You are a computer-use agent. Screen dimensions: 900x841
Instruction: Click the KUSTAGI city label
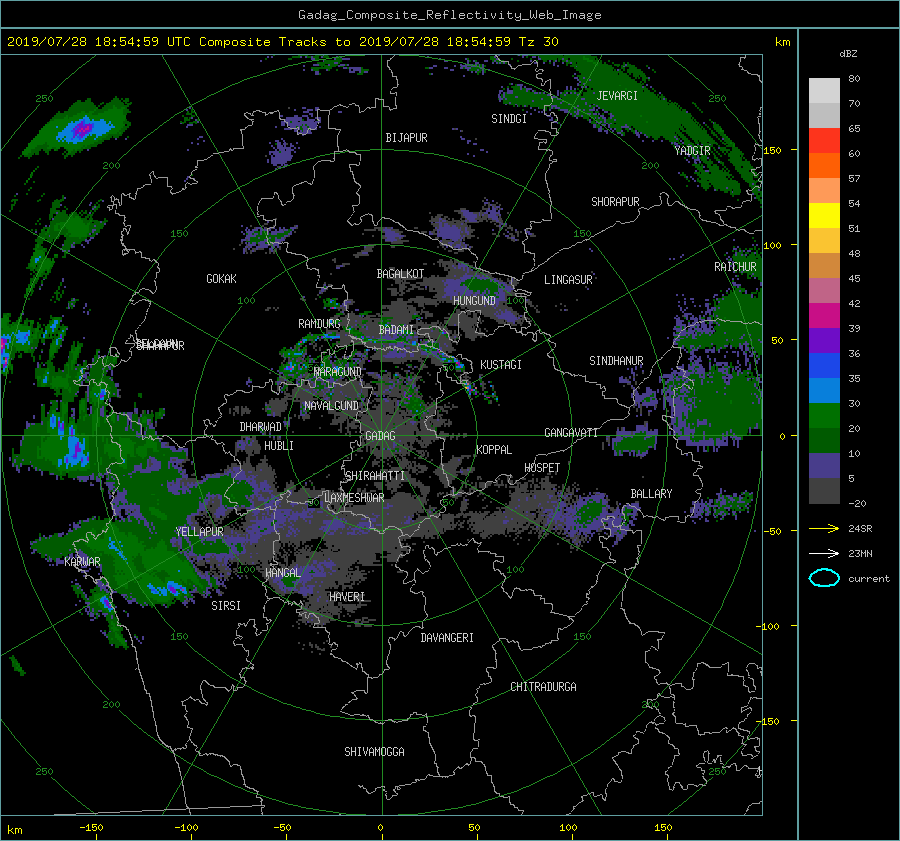(501, 365)
